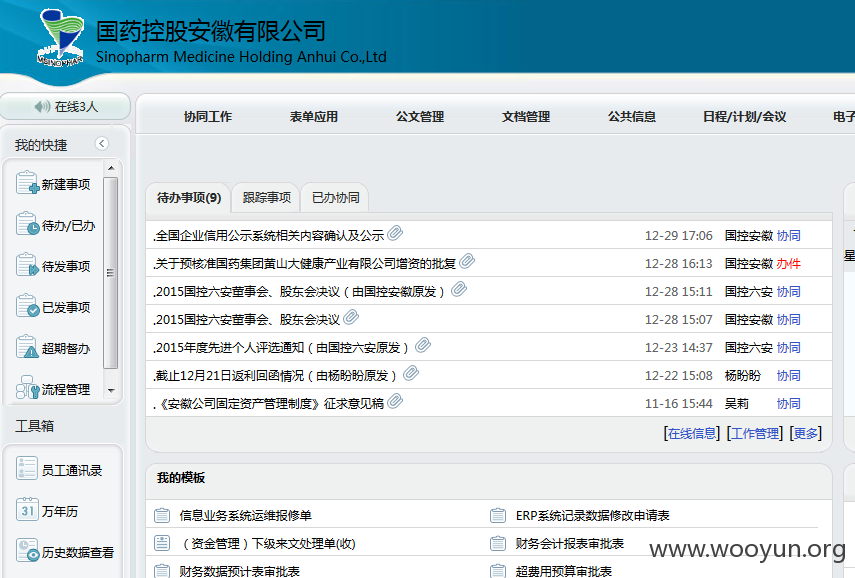The height and width of the screenshot is (578, 855).
Task: Click sender name 杨盼盼
Action: [x=743, y=376]
